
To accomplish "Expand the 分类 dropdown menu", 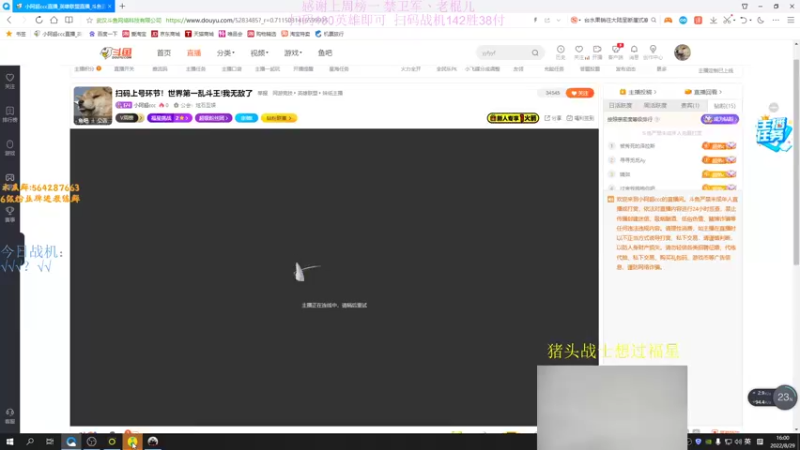I will click(226, 53).
